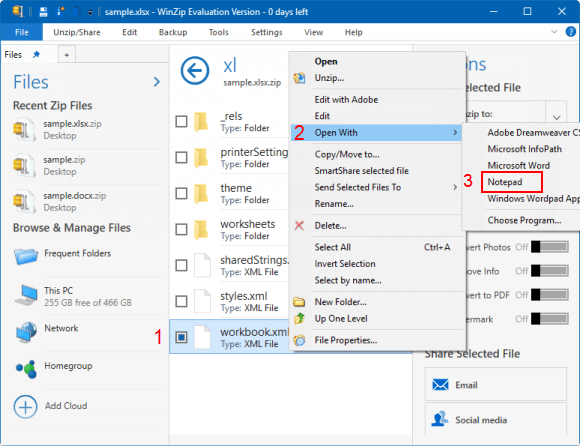Check the sharedStrings file checkbox
This screenshot has width=580, height=446.
tap(181, 265)
